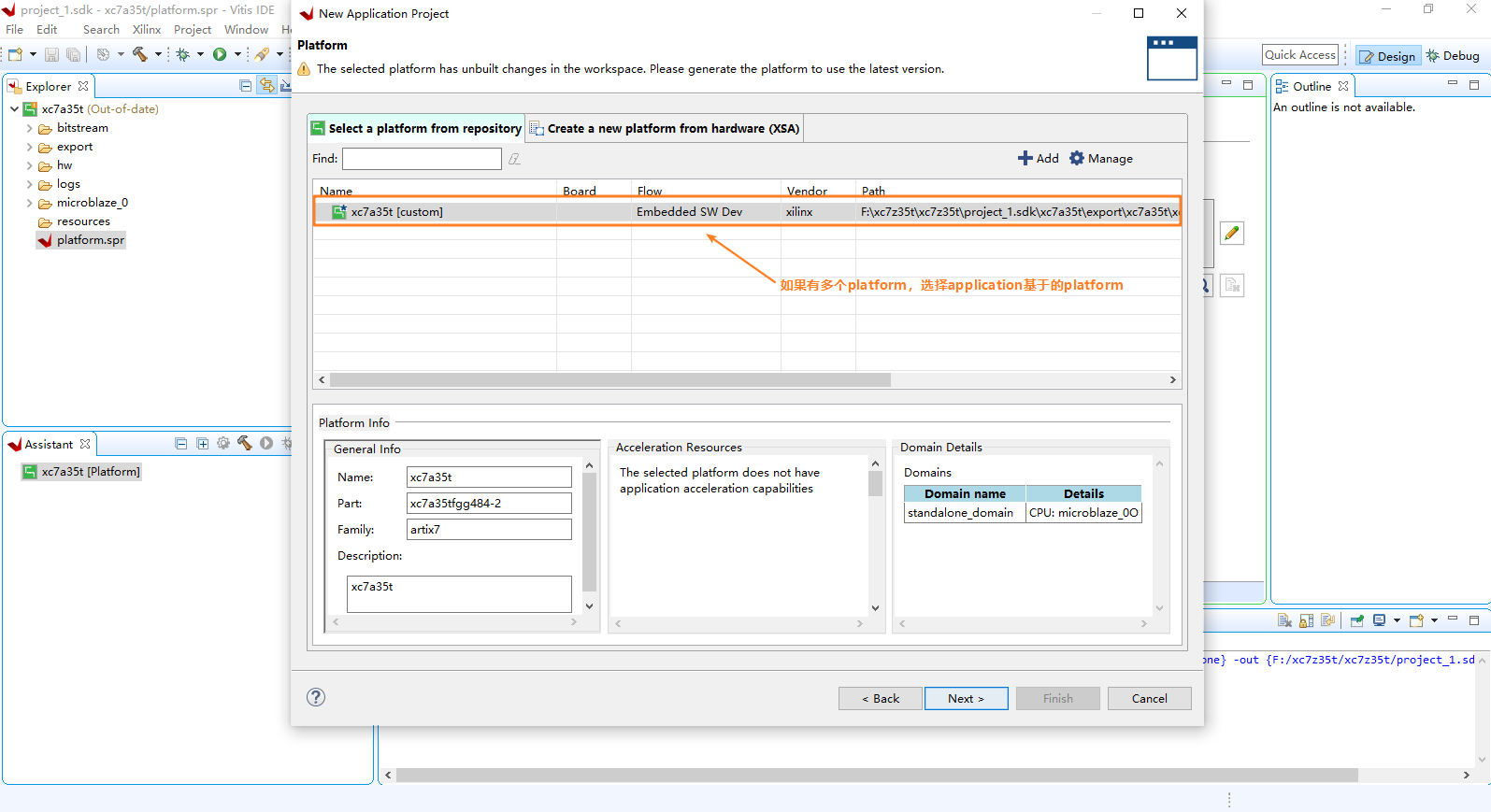Click the New project wizard icon in toolbar
Screen dimensions: 1491x812
pos(15,54)
